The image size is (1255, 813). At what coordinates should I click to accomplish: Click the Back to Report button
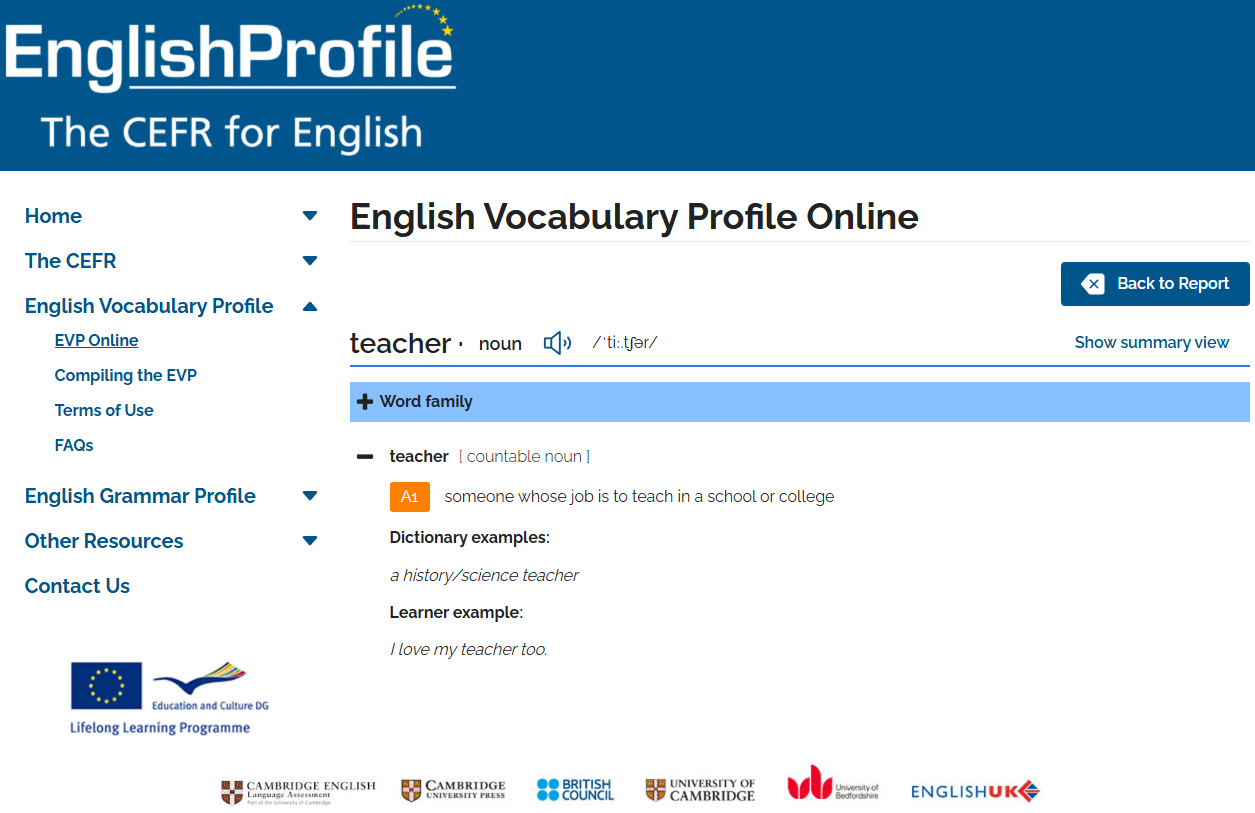click(x=1155, y=283)
